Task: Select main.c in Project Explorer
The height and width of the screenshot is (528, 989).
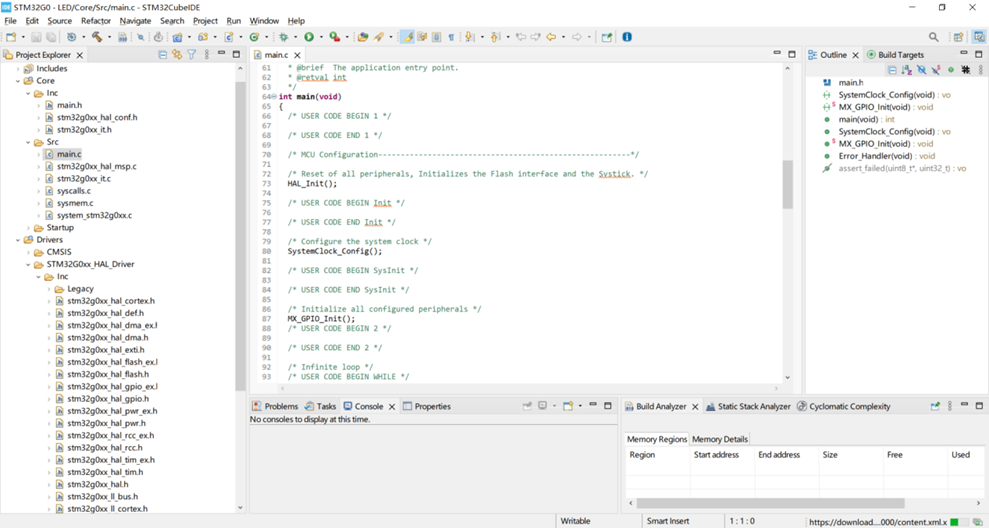Action: (69, 154)
